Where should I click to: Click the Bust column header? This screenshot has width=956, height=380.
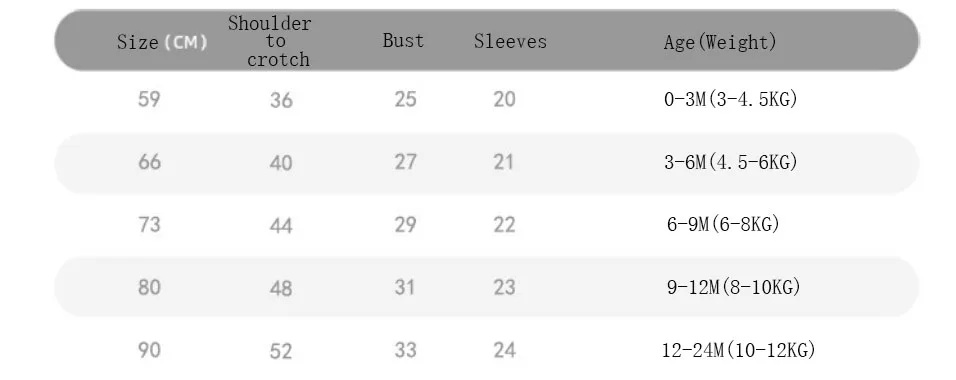(x=403, y=41)
